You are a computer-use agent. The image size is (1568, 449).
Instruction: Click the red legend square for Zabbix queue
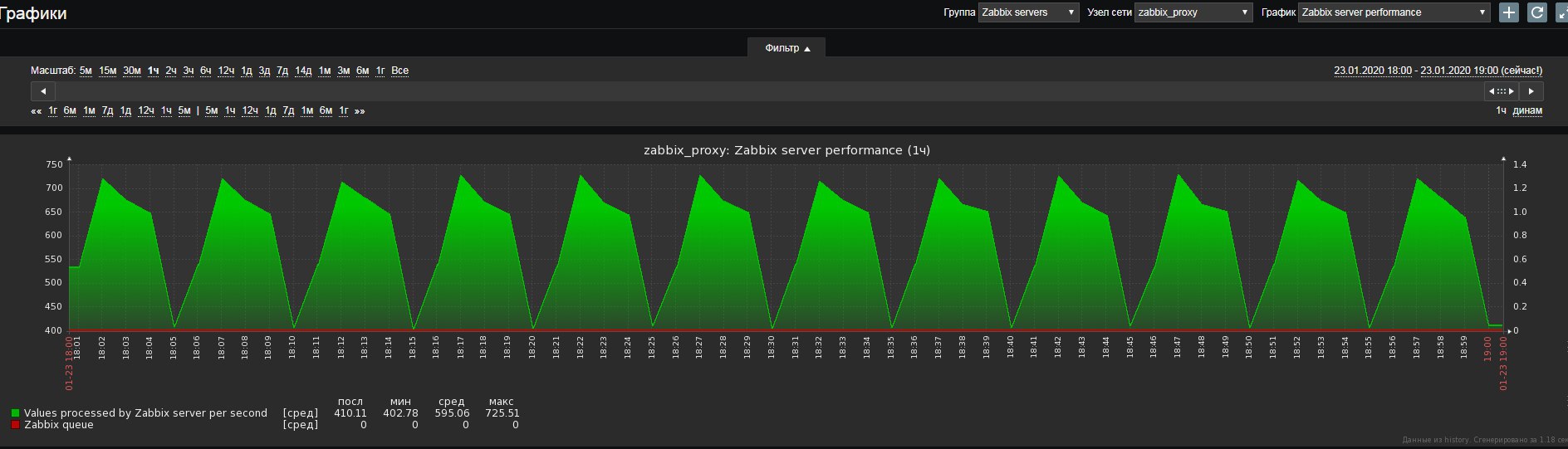click(x=15, y=425)
